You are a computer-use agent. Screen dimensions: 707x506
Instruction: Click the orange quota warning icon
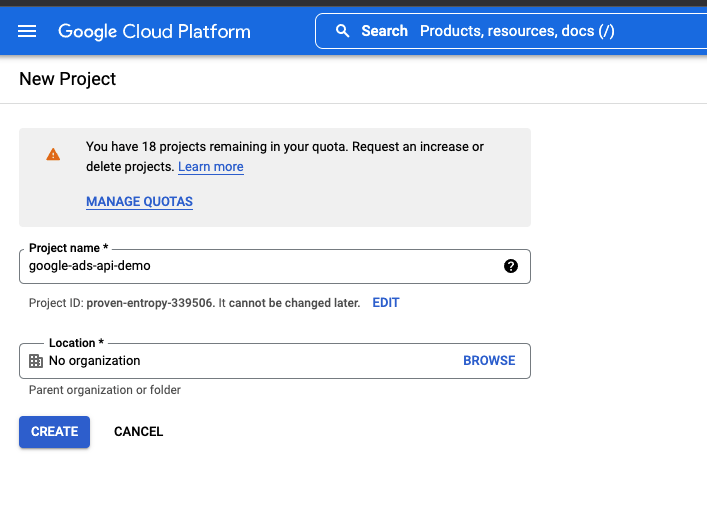pyautogui.click(x=53, y=155)
